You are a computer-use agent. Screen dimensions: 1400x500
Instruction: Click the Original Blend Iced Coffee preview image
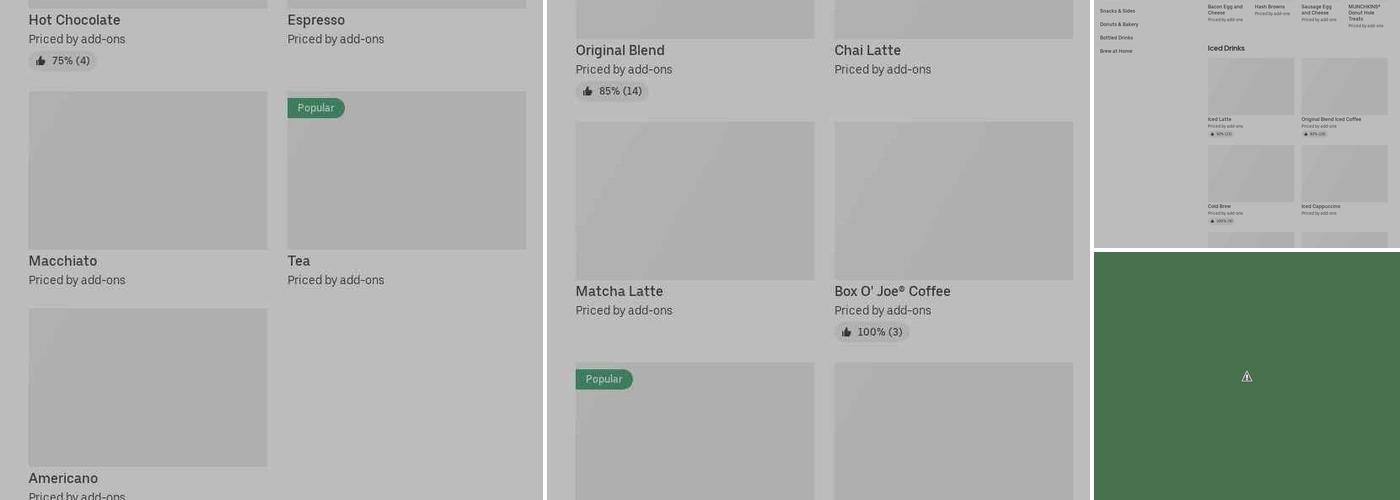click(1344, 86)
